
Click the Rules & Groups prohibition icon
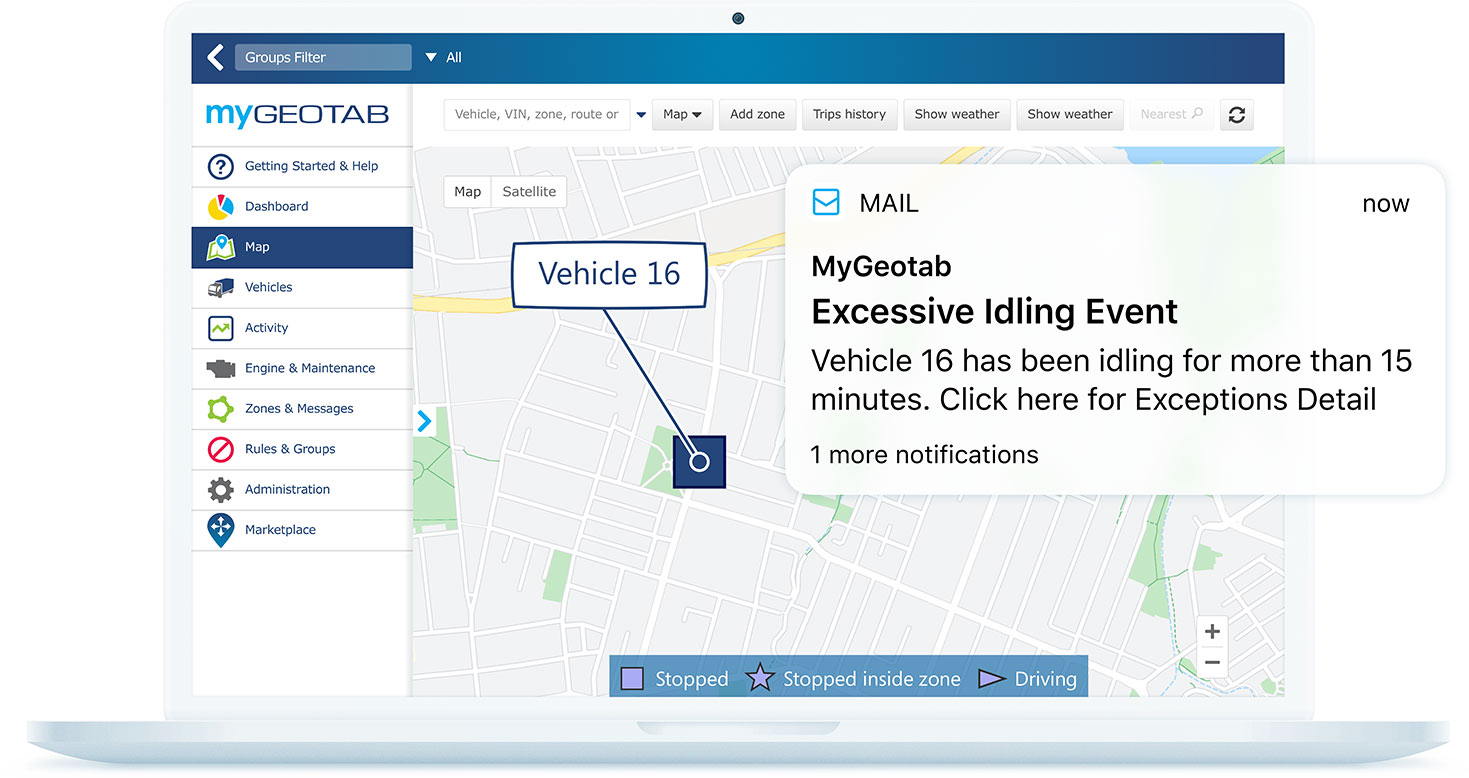[220, 449]
